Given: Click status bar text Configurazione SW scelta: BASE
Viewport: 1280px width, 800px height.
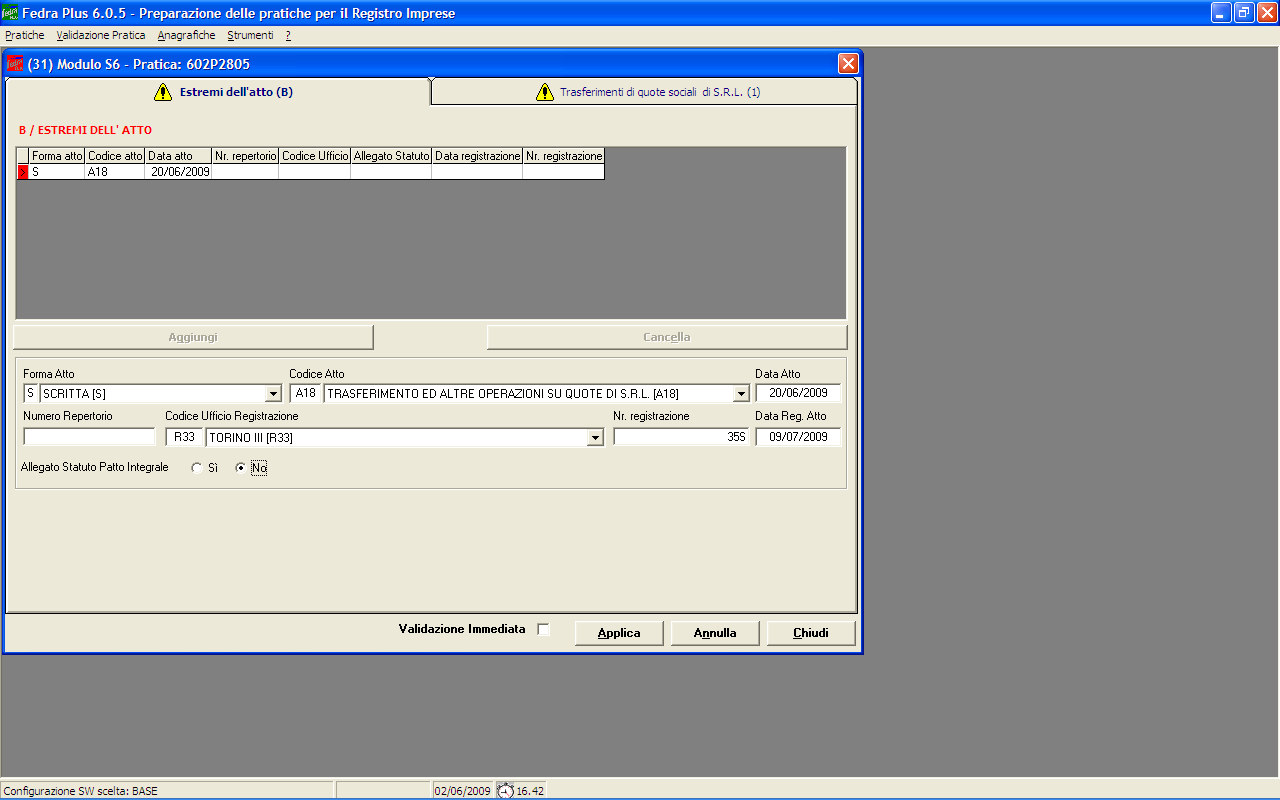Looking at the screenshot, I should (x=80, y=791).
